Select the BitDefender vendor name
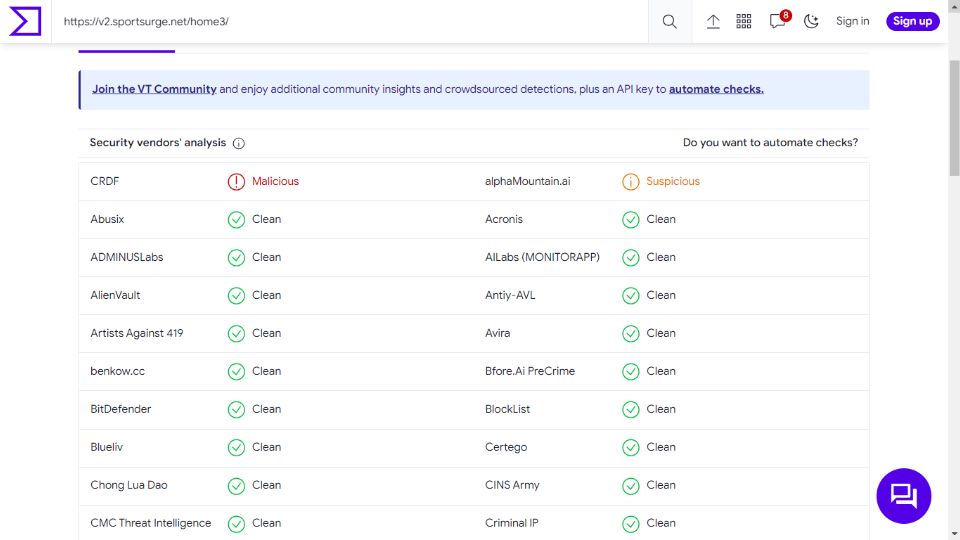The height and width of the screenshot is (540, 960). click(x=121, y=409)
